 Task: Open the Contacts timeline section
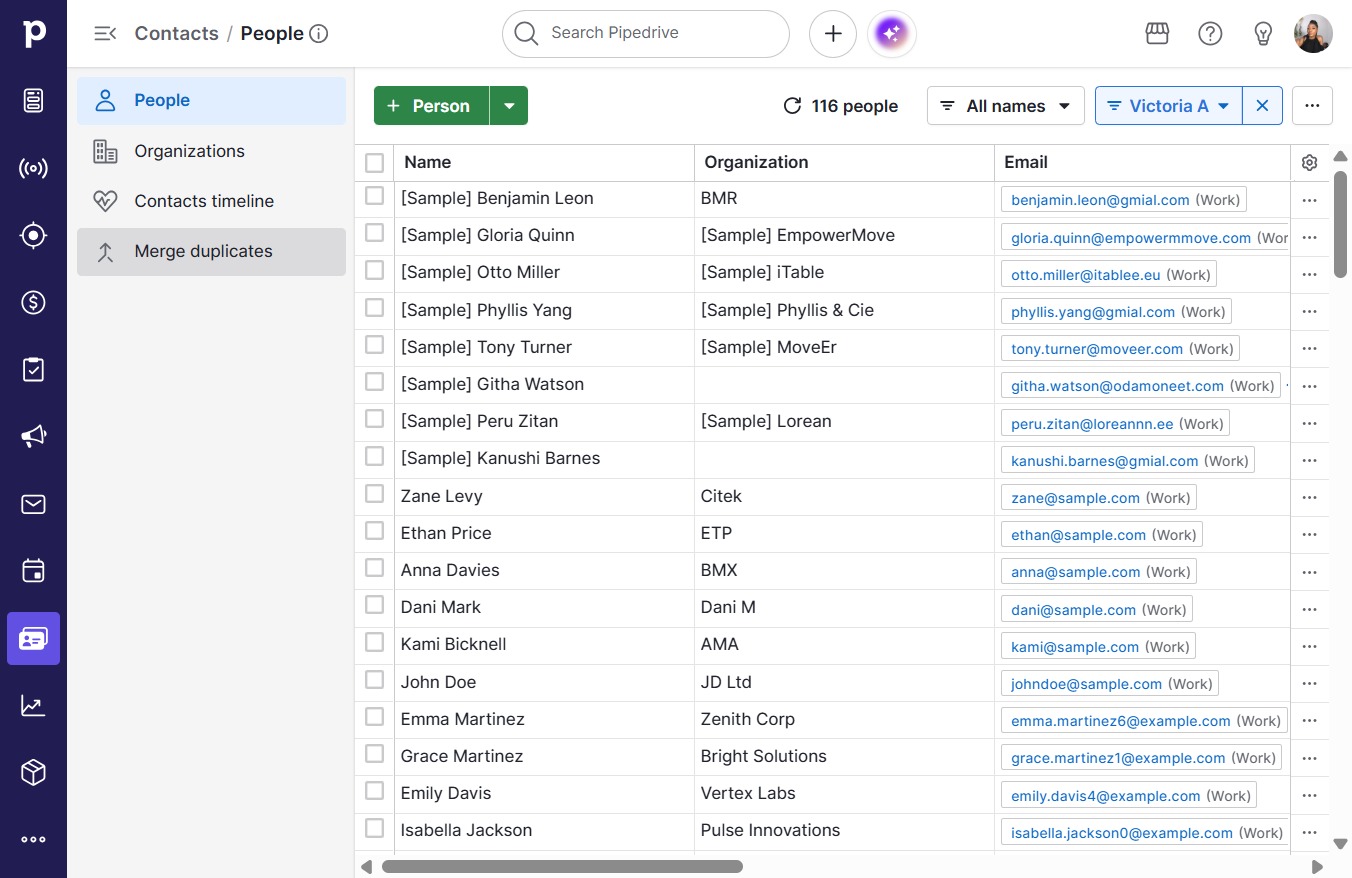click(x=211, y=201)
